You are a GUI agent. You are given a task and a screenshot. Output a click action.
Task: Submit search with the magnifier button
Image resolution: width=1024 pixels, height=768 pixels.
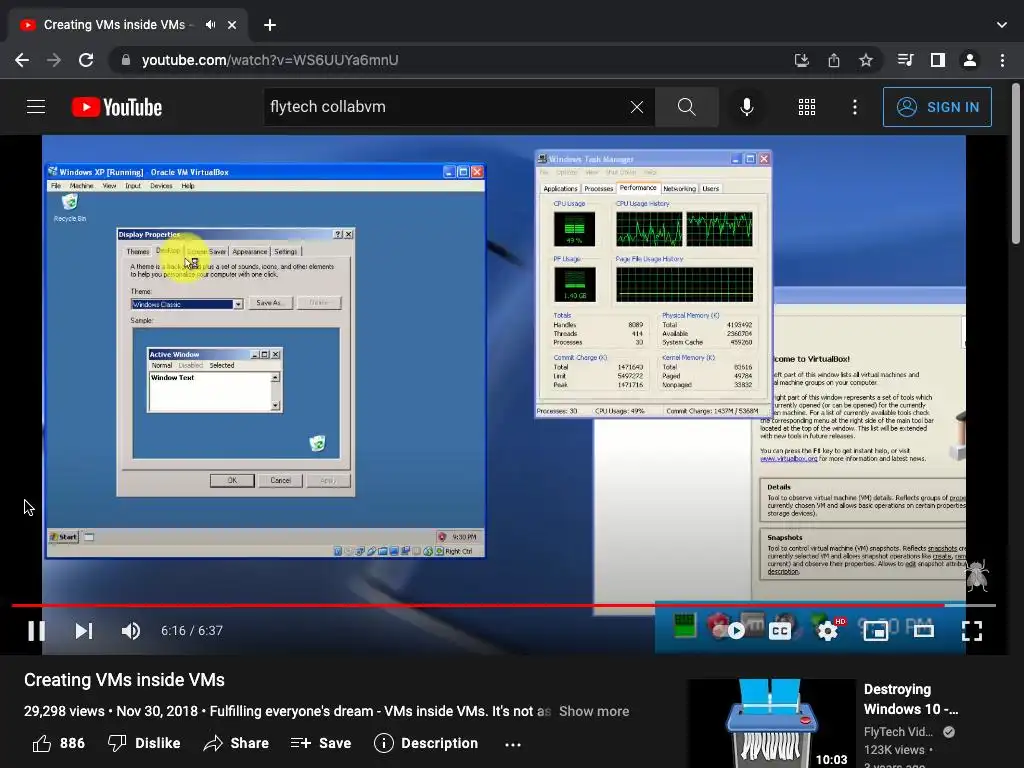pos(686,107)
